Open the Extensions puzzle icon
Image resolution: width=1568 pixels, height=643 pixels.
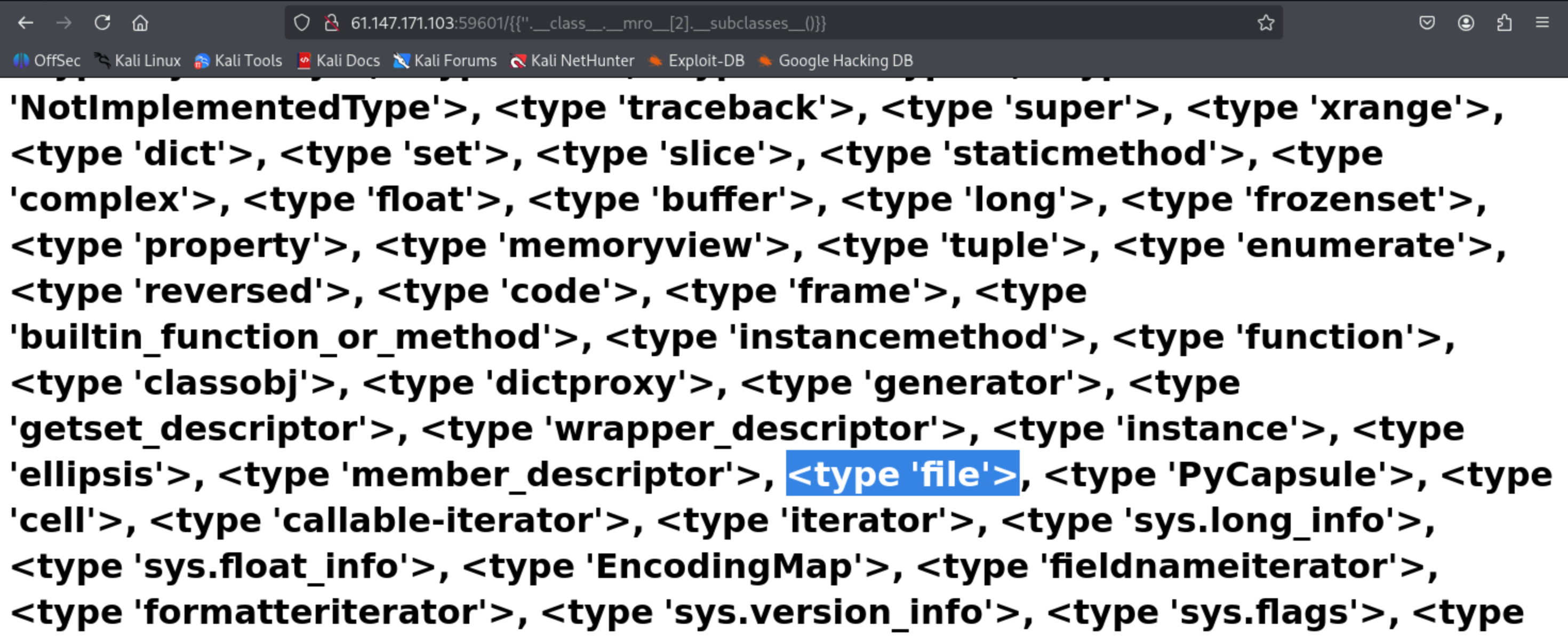[x=1504, y=23]
